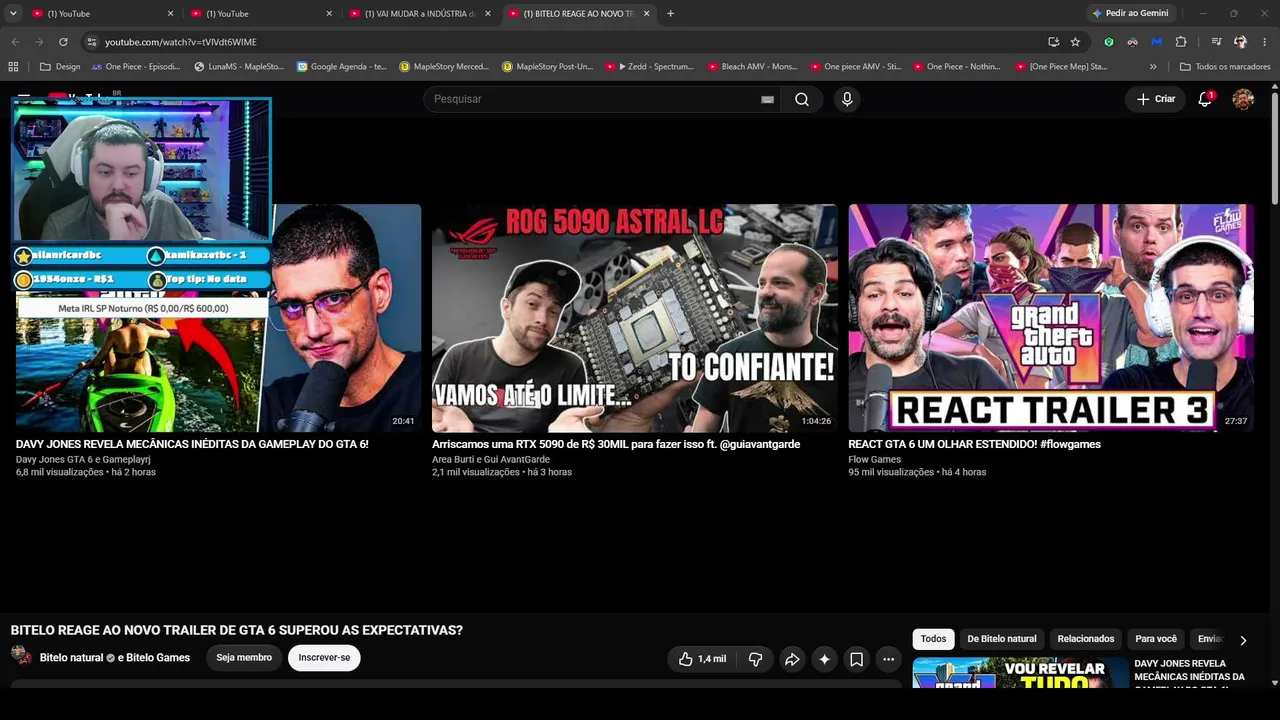
Task: Share the video using the arrow icon
Action: [792, 659]
